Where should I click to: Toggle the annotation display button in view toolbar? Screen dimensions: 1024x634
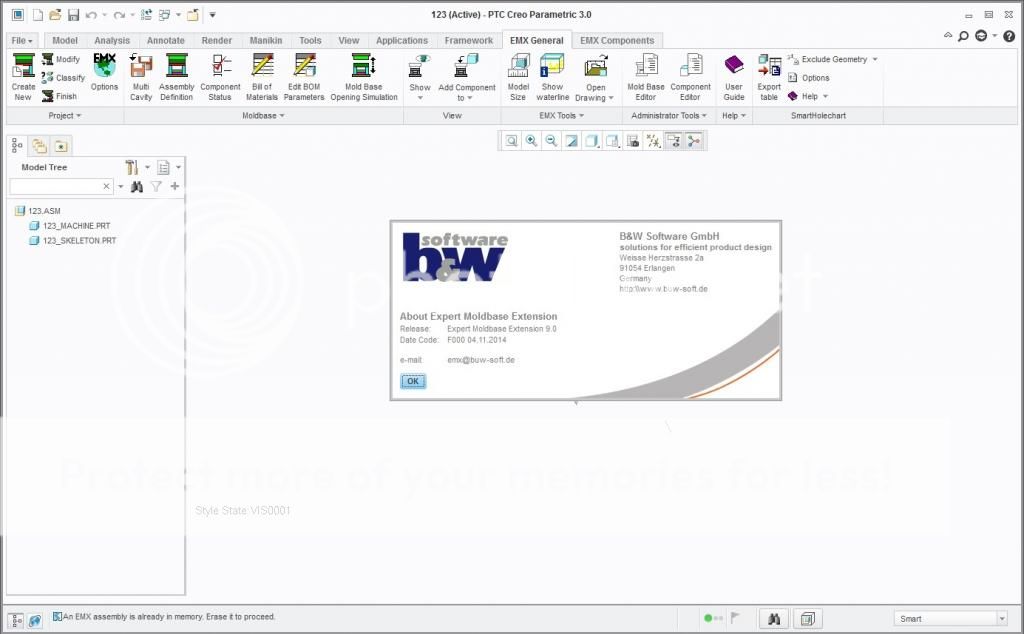pos(674,142)
